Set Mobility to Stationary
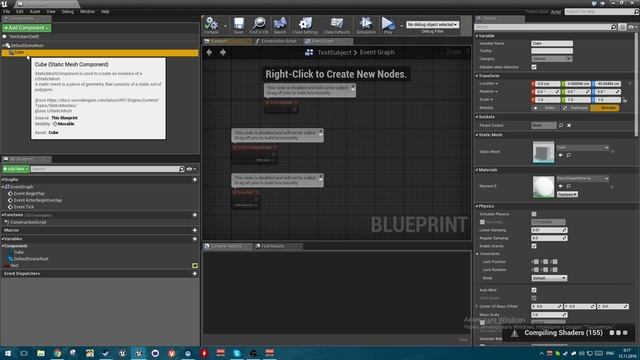 575,108
